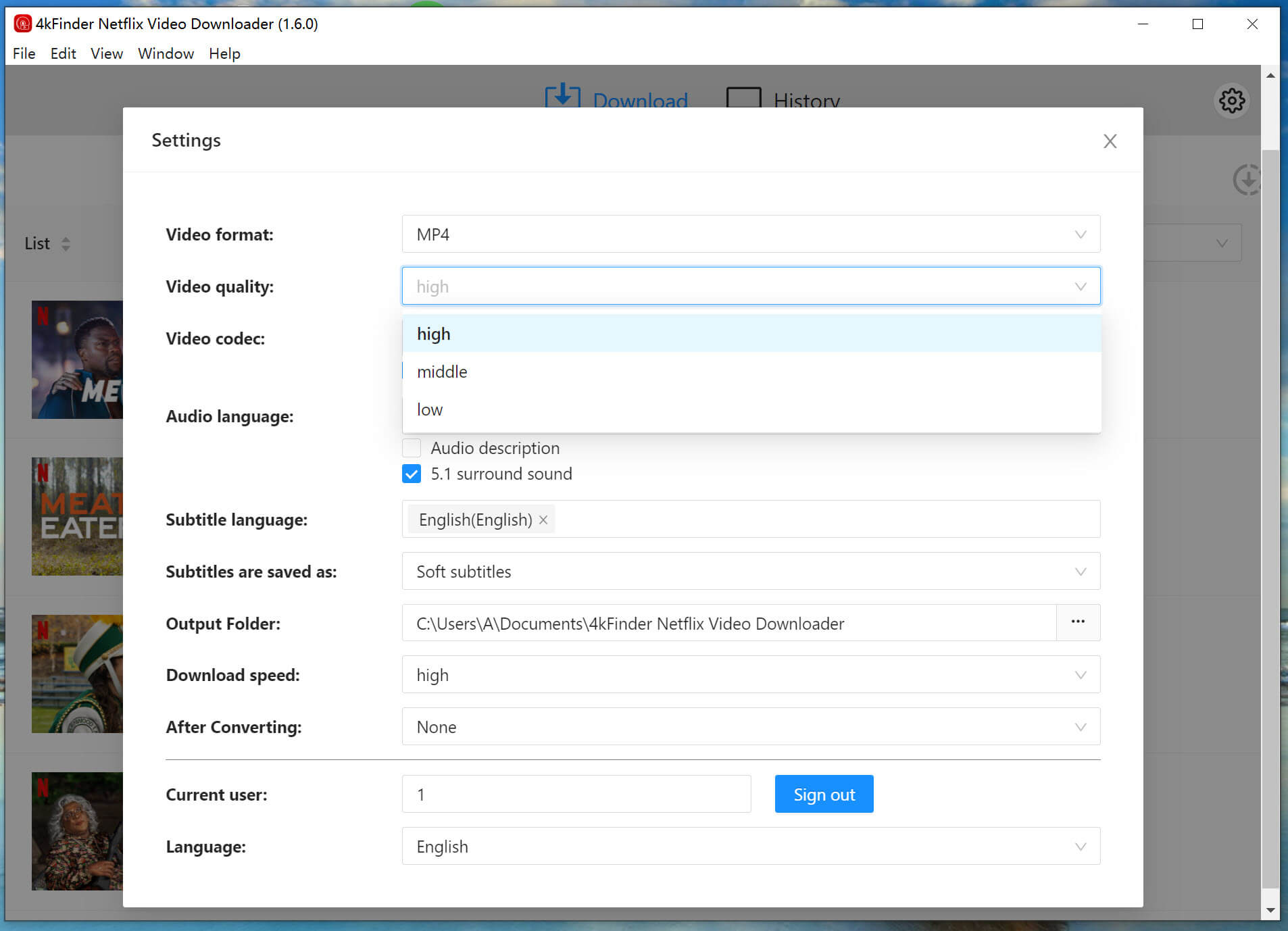Open the background dropdown behind Settings dialog
1288x931 pixels.
(x=1193, y=243)
